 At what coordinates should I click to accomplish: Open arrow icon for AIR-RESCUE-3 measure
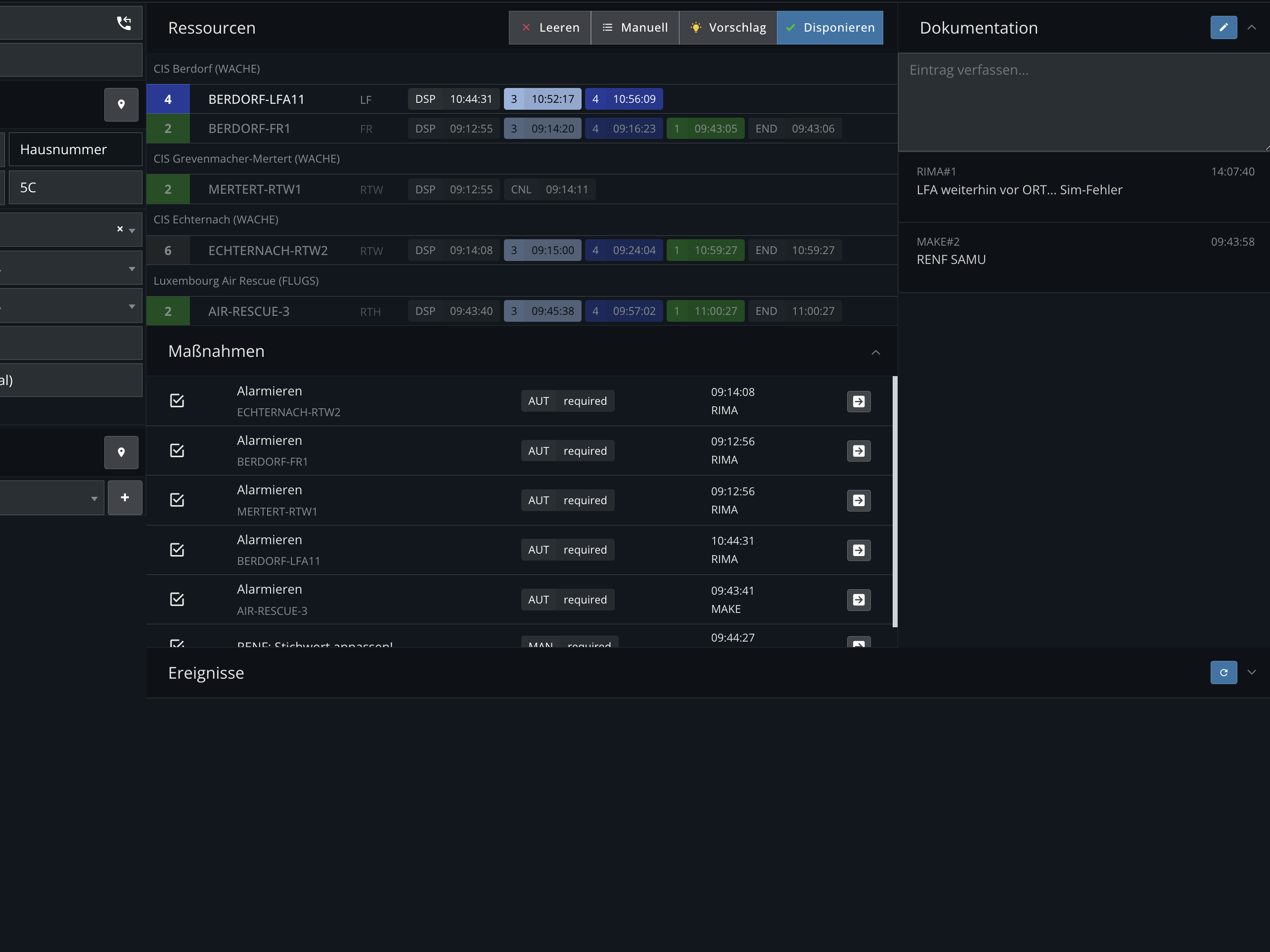859,600
